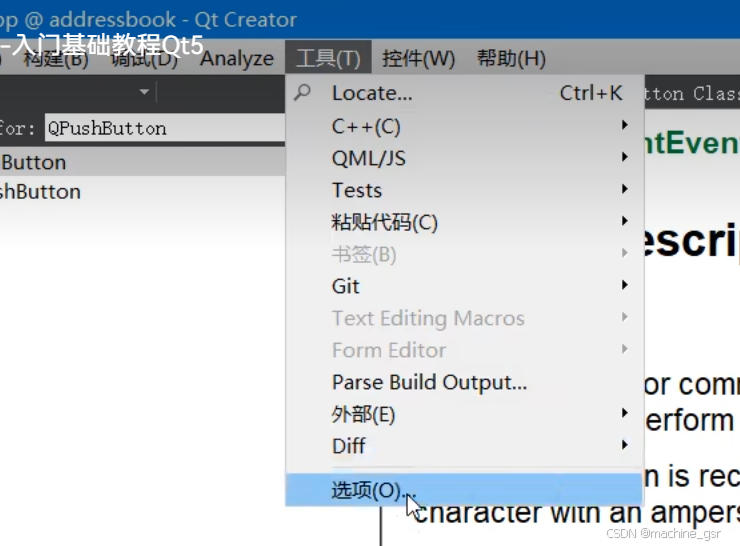Open the 工具(T) menu
Screen dimensions: 740x546
[x=328, y=59]
